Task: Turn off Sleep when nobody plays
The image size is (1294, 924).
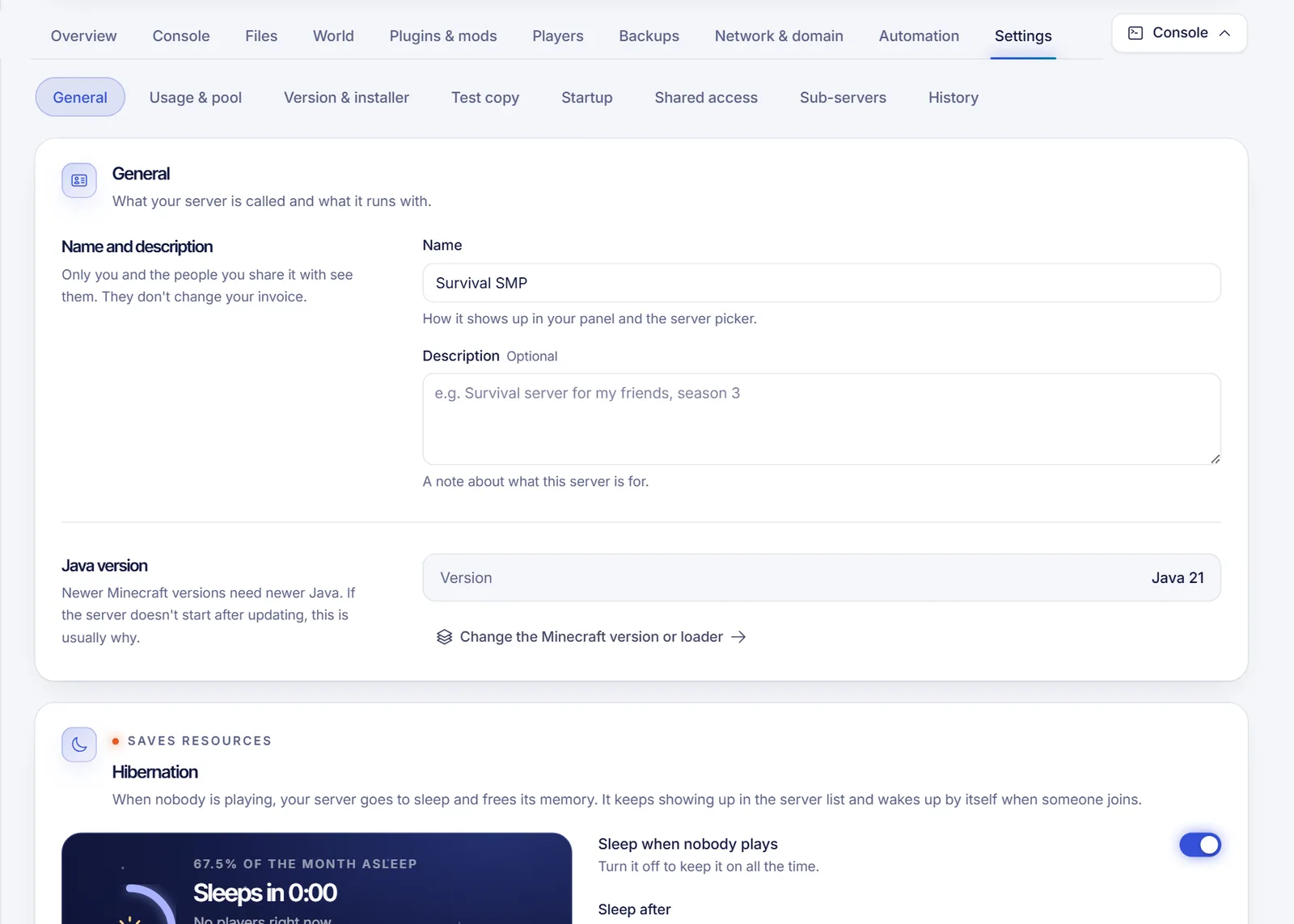Action: [1200, 845]
